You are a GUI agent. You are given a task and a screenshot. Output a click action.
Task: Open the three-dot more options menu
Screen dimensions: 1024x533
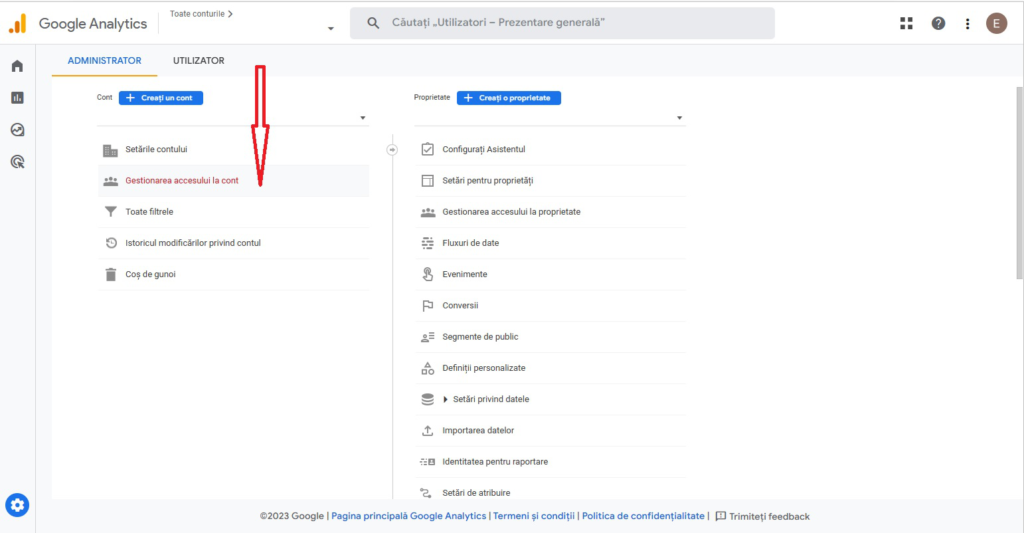pos(968,24)
